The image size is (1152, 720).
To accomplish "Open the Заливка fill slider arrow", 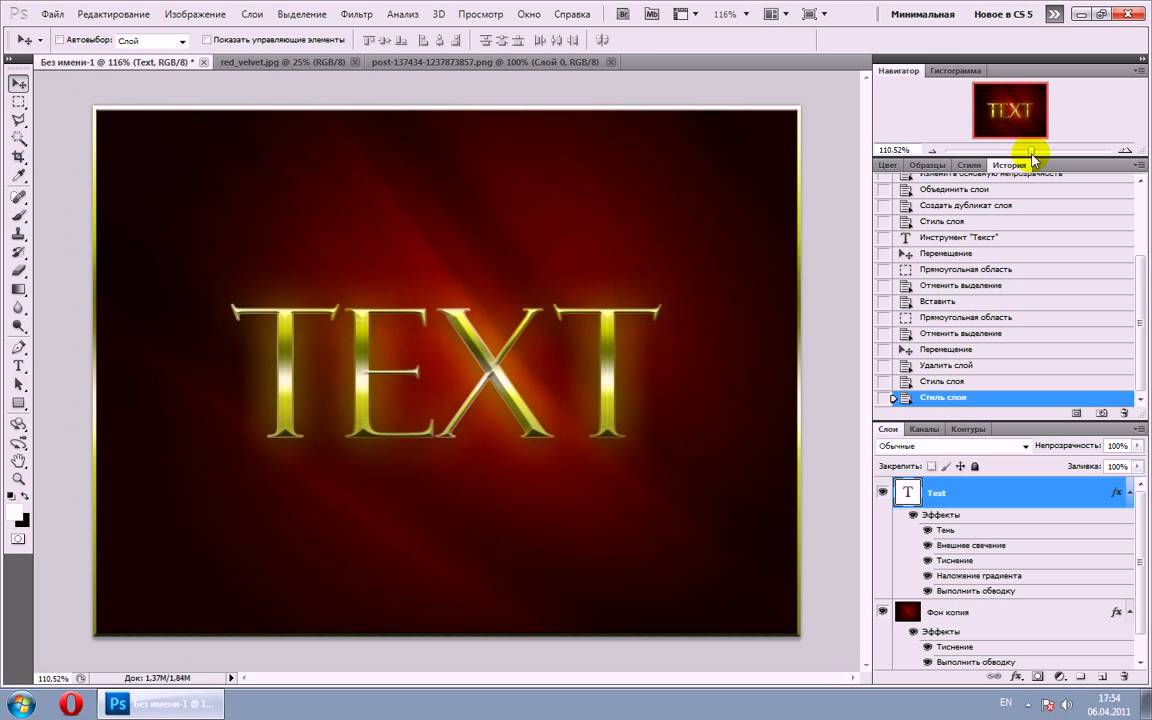I will [x=1138, y=467].
